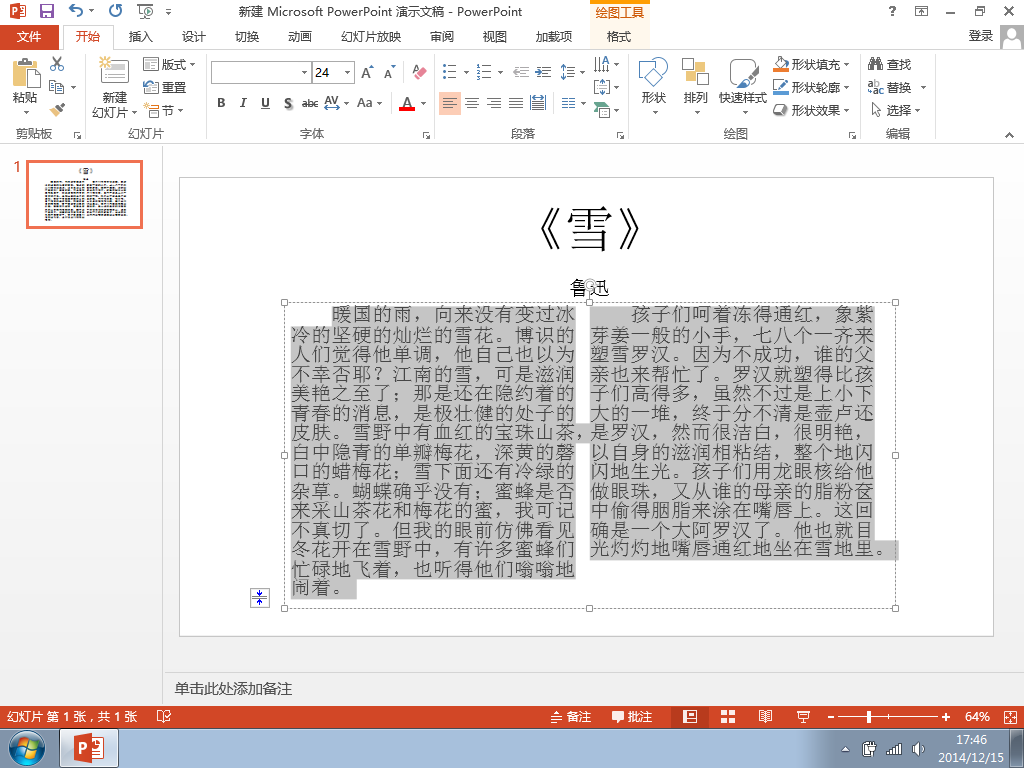The height and width of the screenshot is (768, 1024).
Task: Undo the last action
Action: [76, 11]
